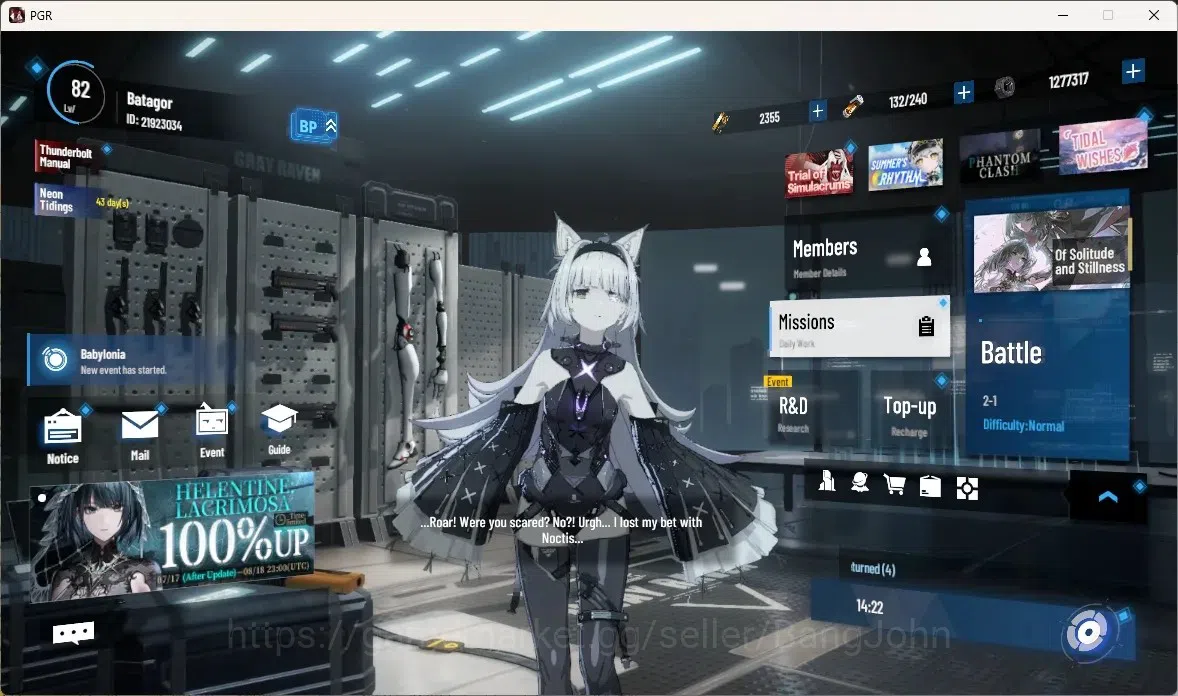Image resolution: width=1178 pixels, height=696 pixels.
Task: Click the cog currency icon
Action: click(1004, 88)
